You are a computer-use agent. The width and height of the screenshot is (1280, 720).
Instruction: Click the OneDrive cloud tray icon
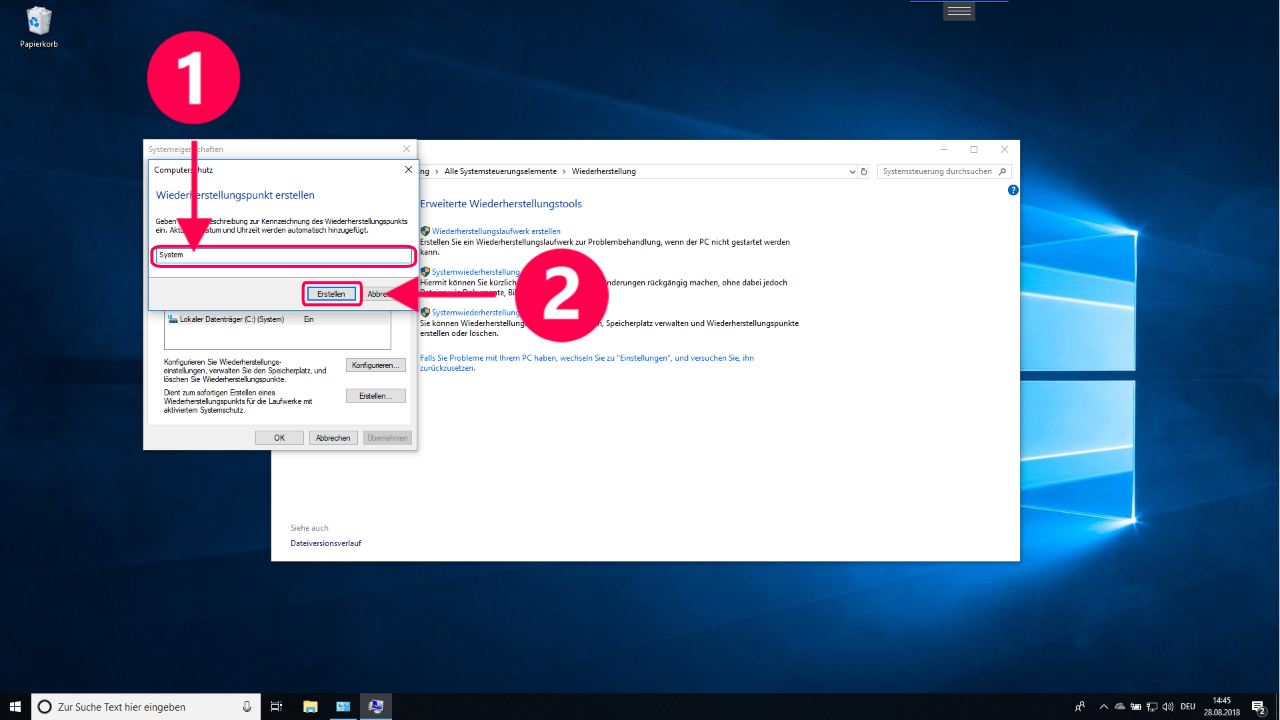(x=1120, y=707)
